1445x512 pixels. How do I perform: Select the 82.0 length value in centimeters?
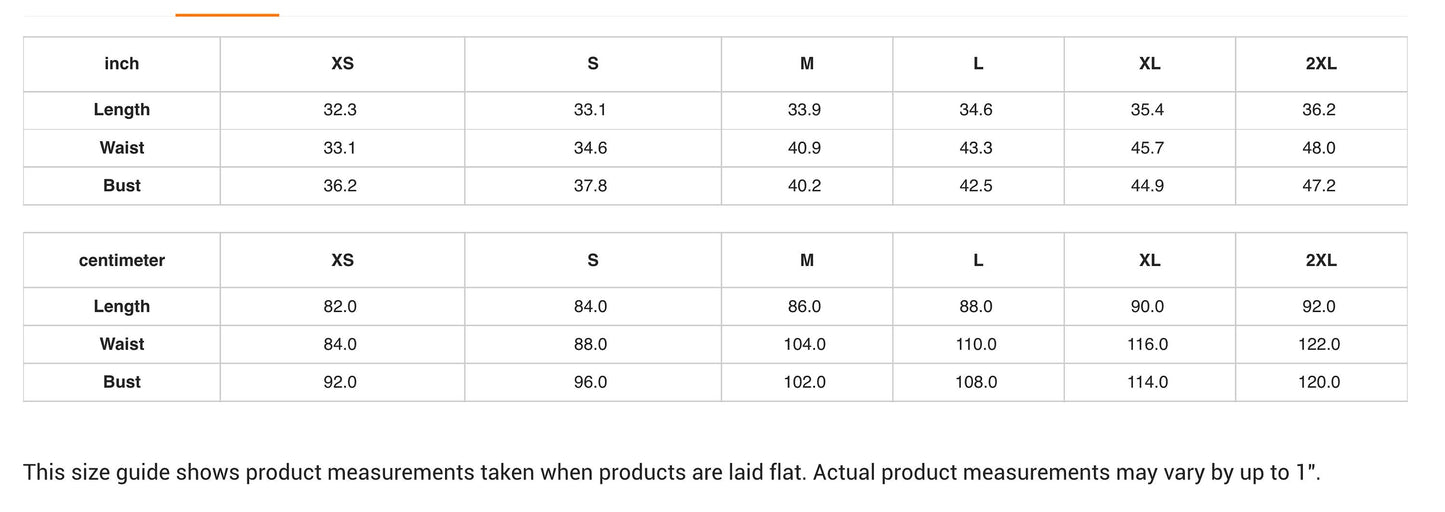click(340, 307)
